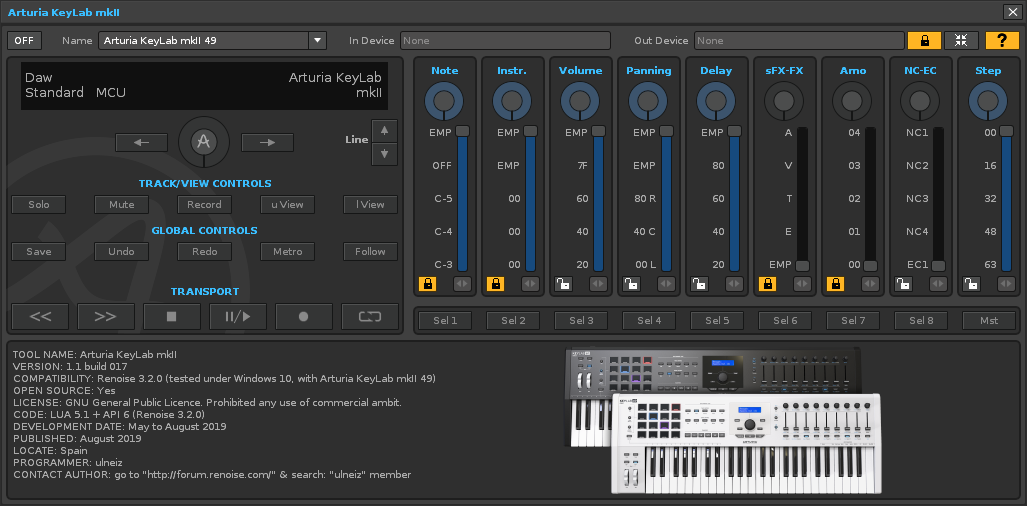Toggle the Step strip lock icon
Viewport: 1027px width, 506px height.
tap(972, 284)
